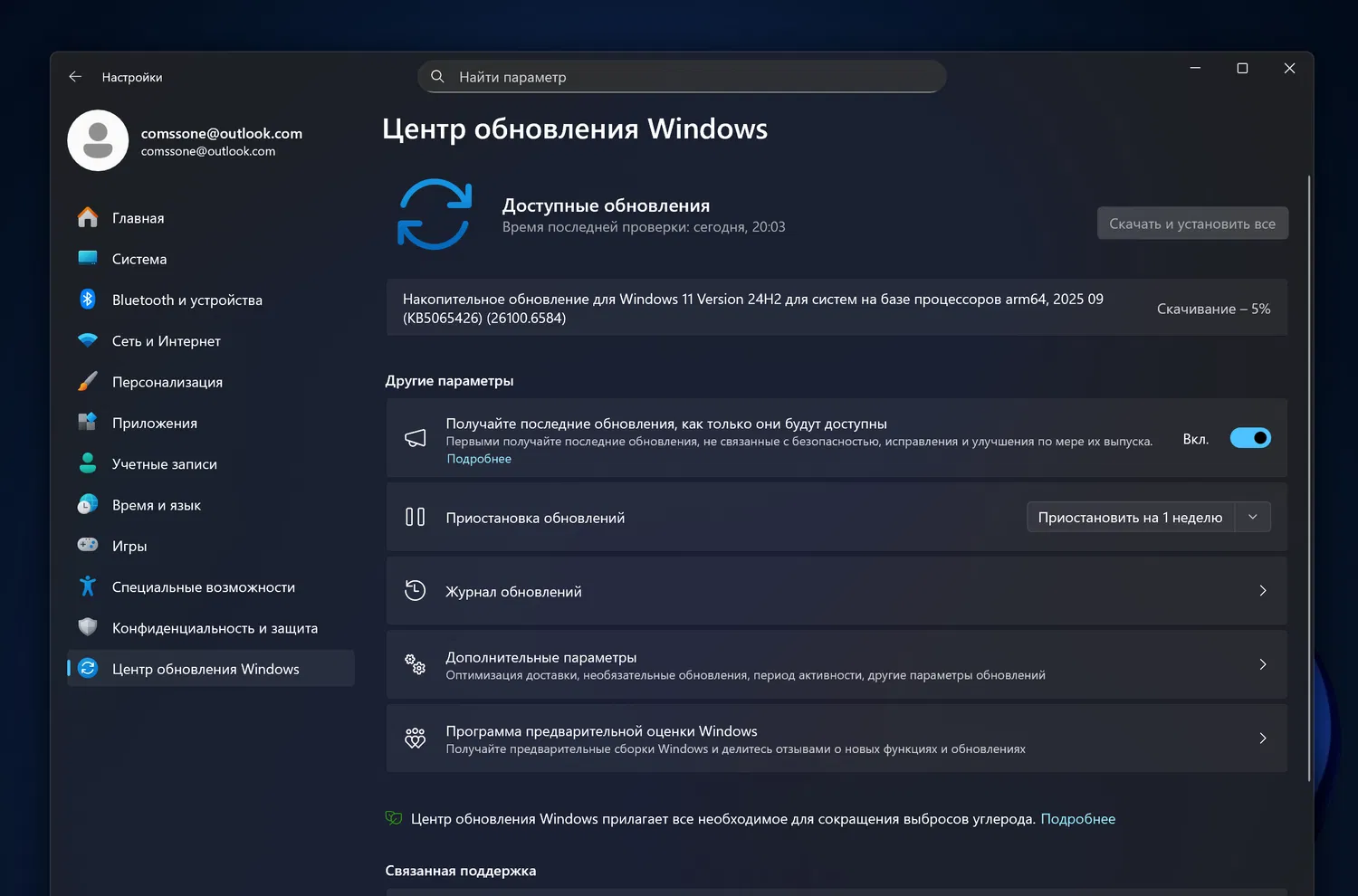Viewport: 1358px width, 896px height.
Task: Open Конфиденциальность и защита settings
Action: (211, 627)
